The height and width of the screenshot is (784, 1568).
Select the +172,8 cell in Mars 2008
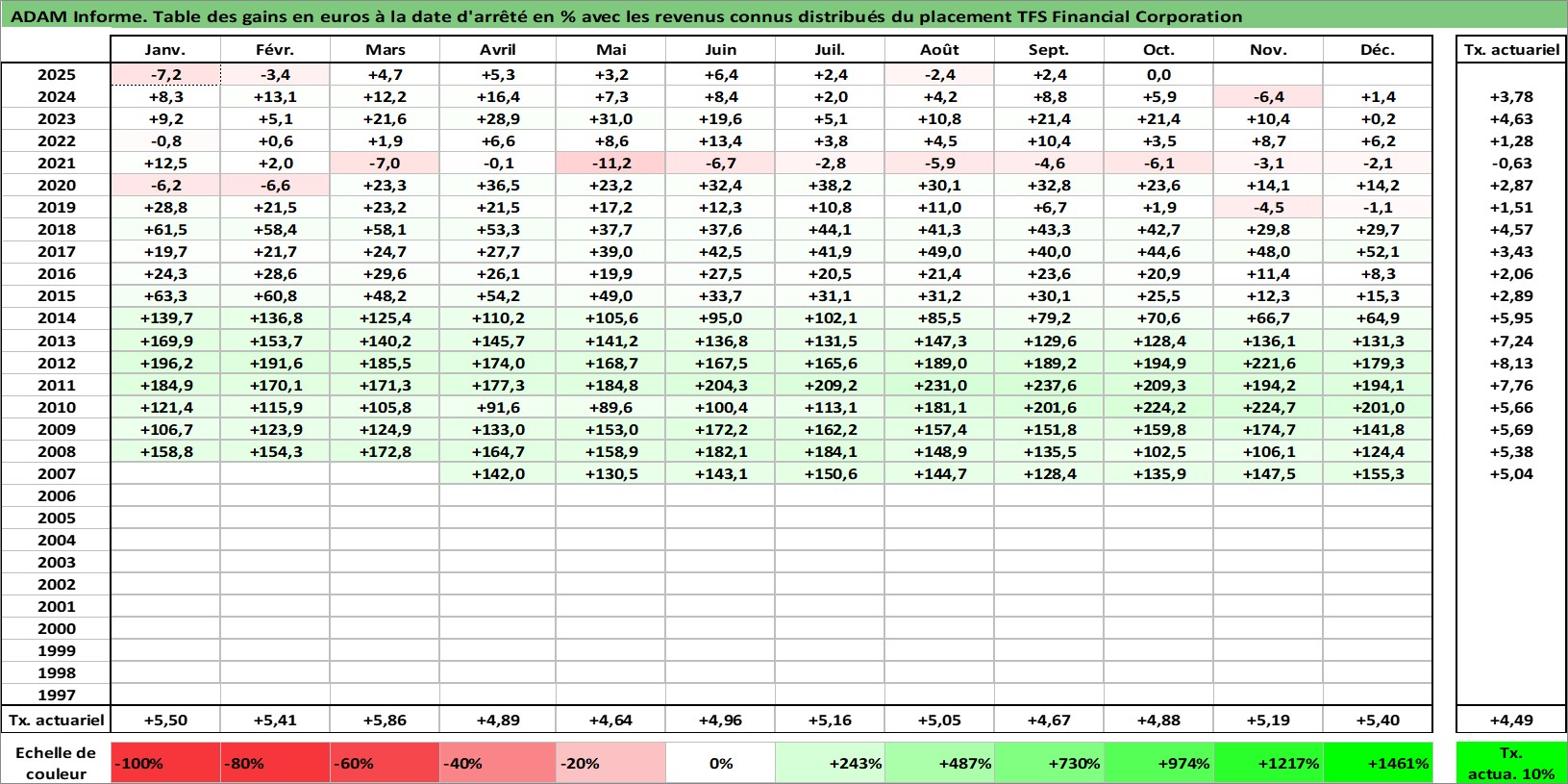385,451
